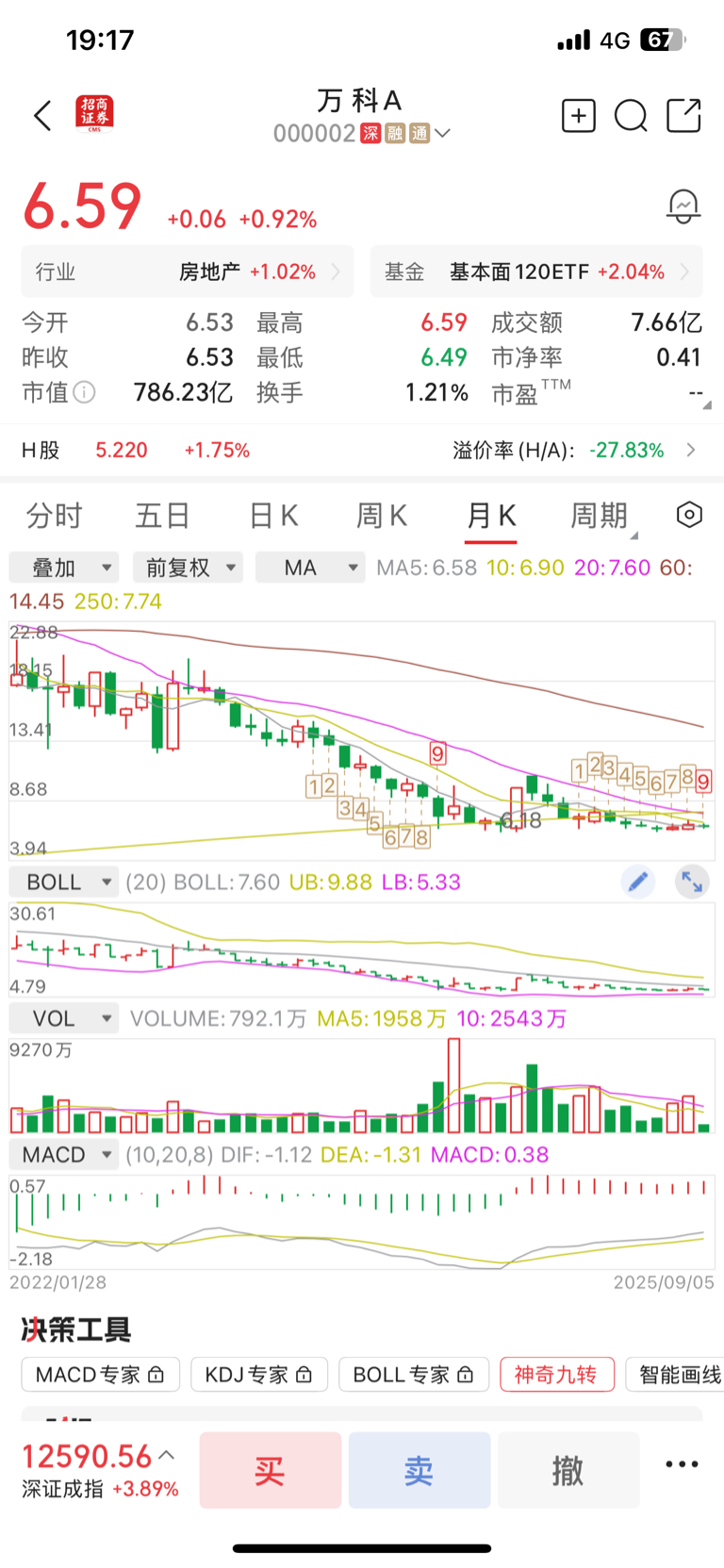
Task: Open BOLL indicator selector dropdown
Action: [x=64, y=882]
